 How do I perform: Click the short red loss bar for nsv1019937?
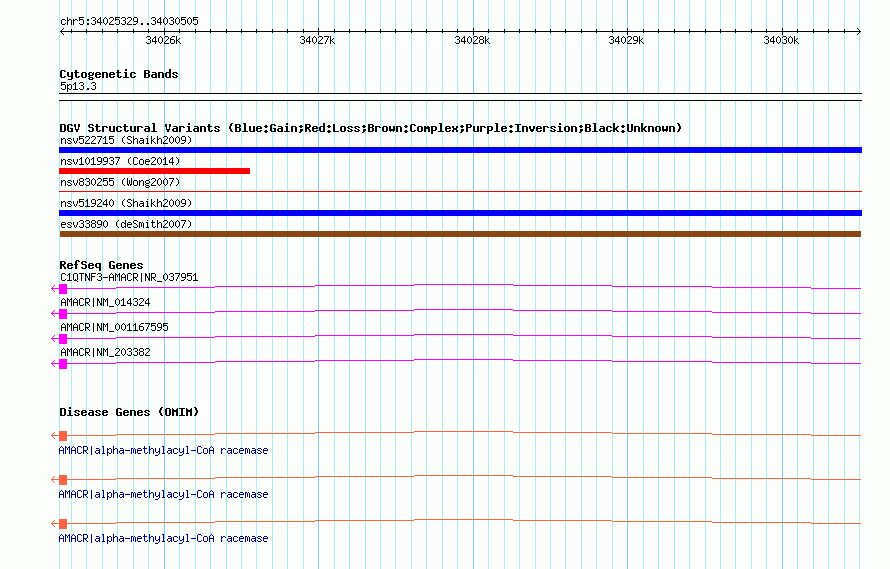tap(154, 171)
